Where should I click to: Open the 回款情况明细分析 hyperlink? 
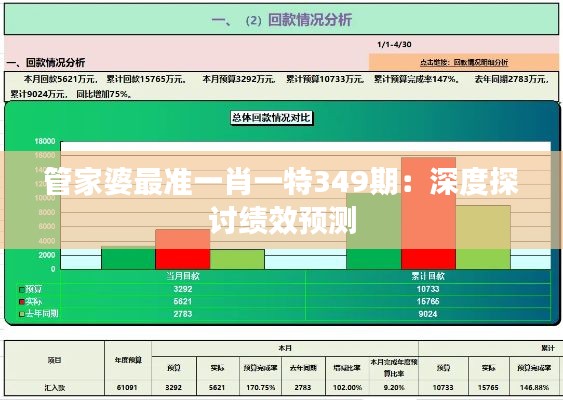click(464, 62)
